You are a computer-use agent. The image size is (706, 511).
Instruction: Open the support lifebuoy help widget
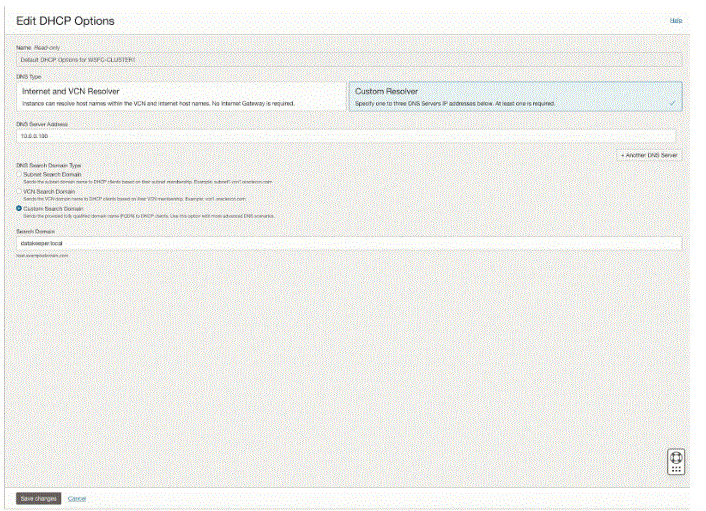tap(676, 461)
